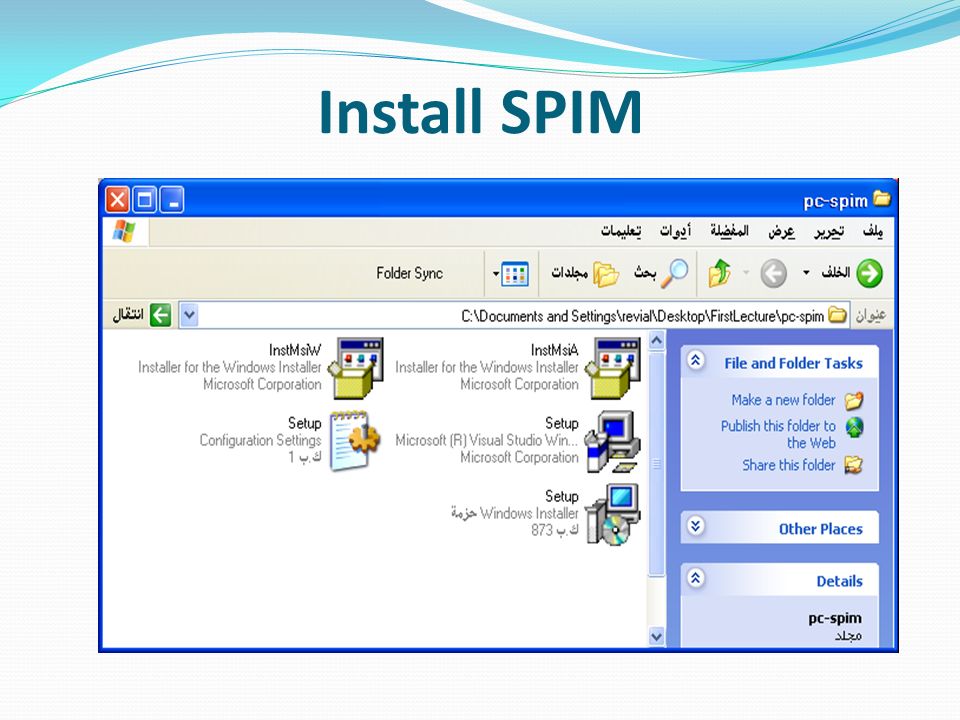This screenshot has height=720, width=960.
Task: Minimize the pc-spim window
Action: pos(172,200)
